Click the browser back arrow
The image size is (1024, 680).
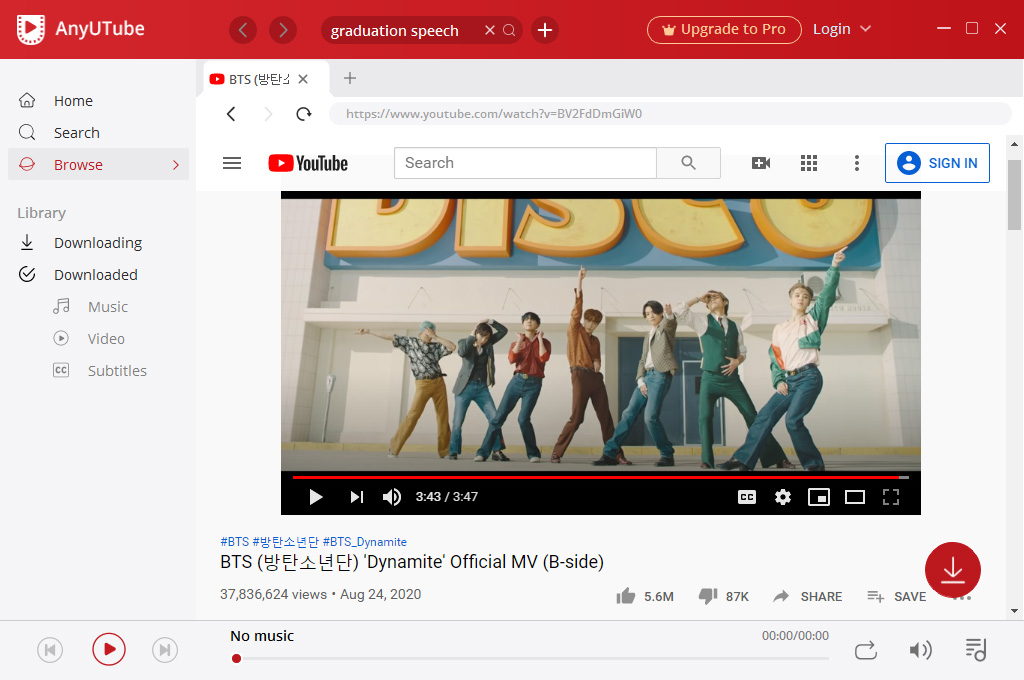[231, 114]
